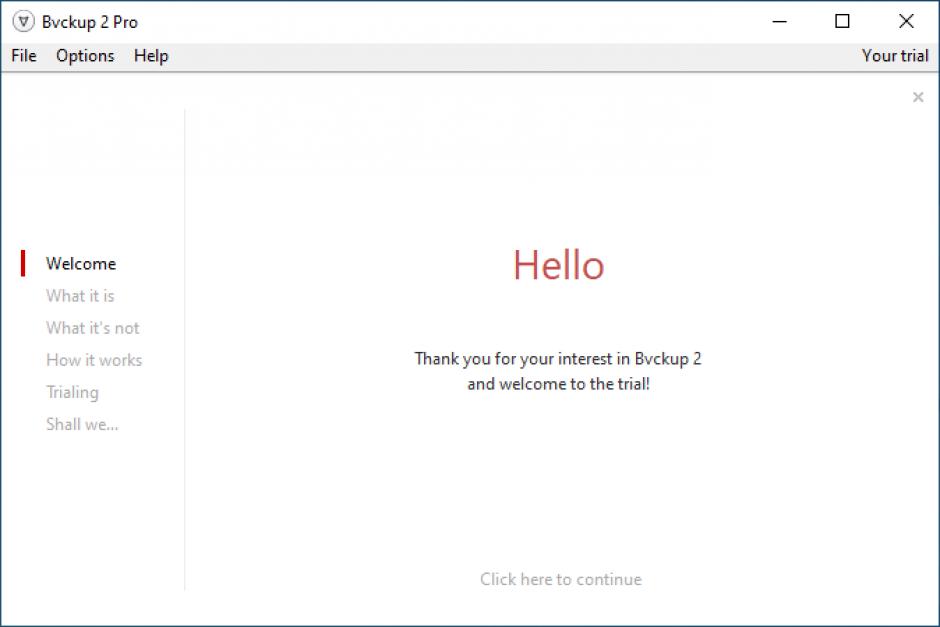Open the Help menu

151,56
